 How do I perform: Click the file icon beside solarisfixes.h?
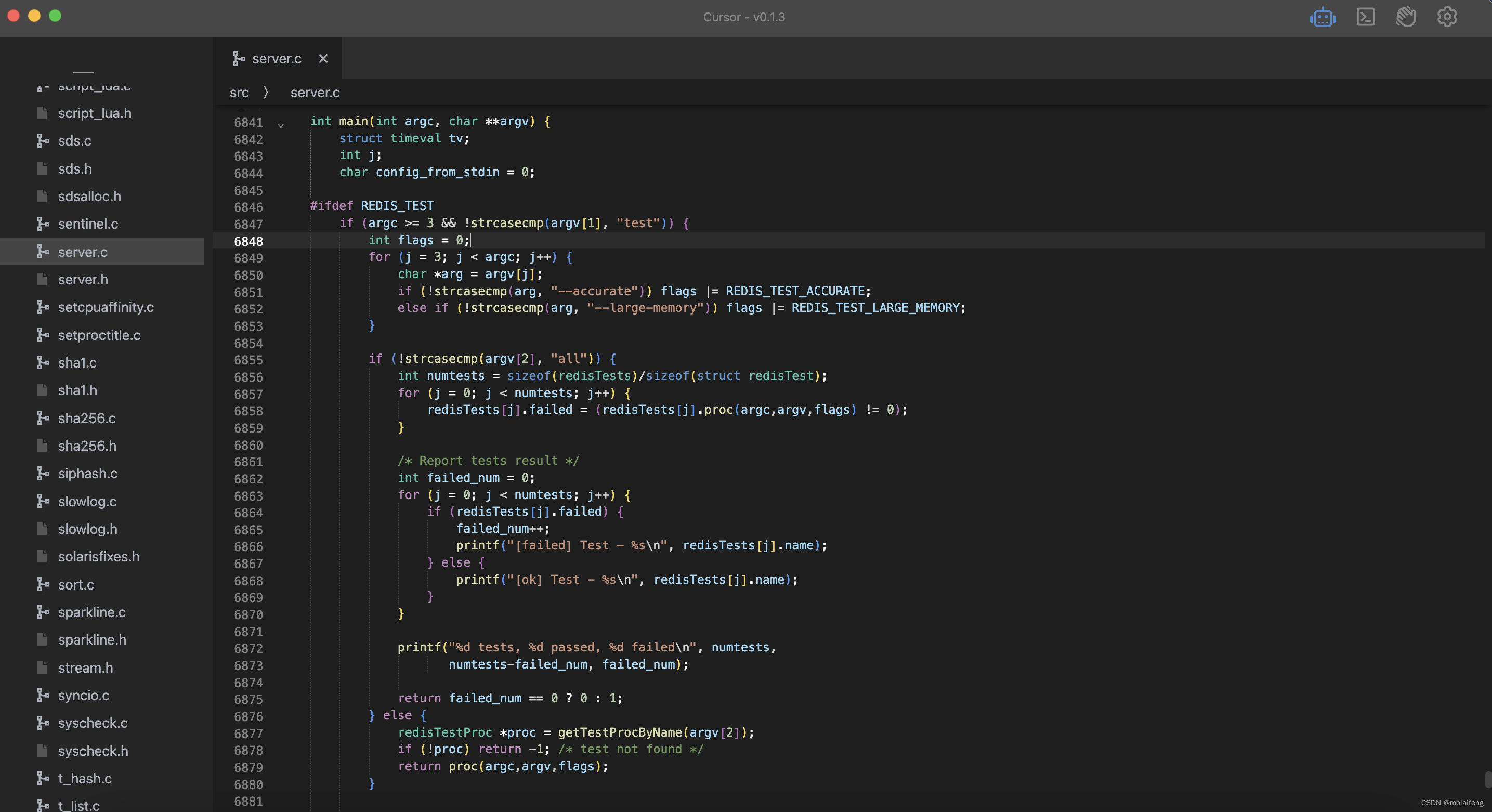42,556
